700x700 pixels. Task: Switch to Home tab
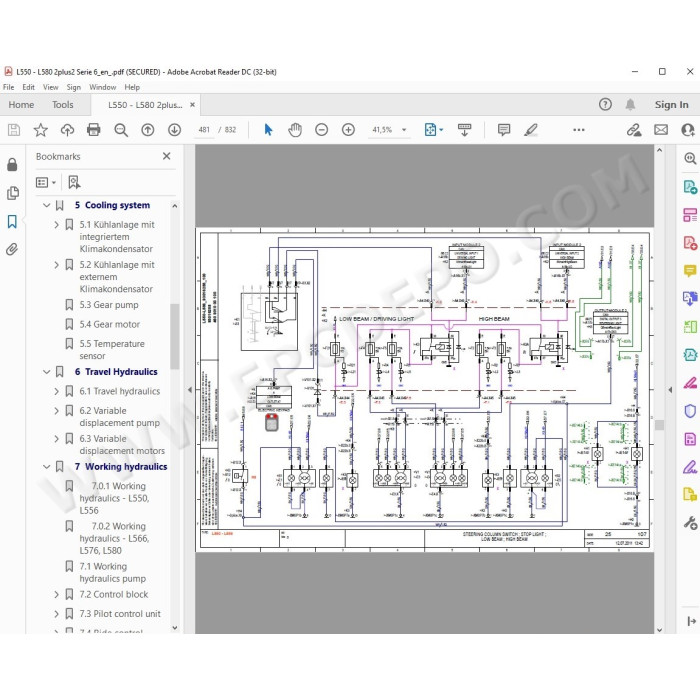[21, 104]
